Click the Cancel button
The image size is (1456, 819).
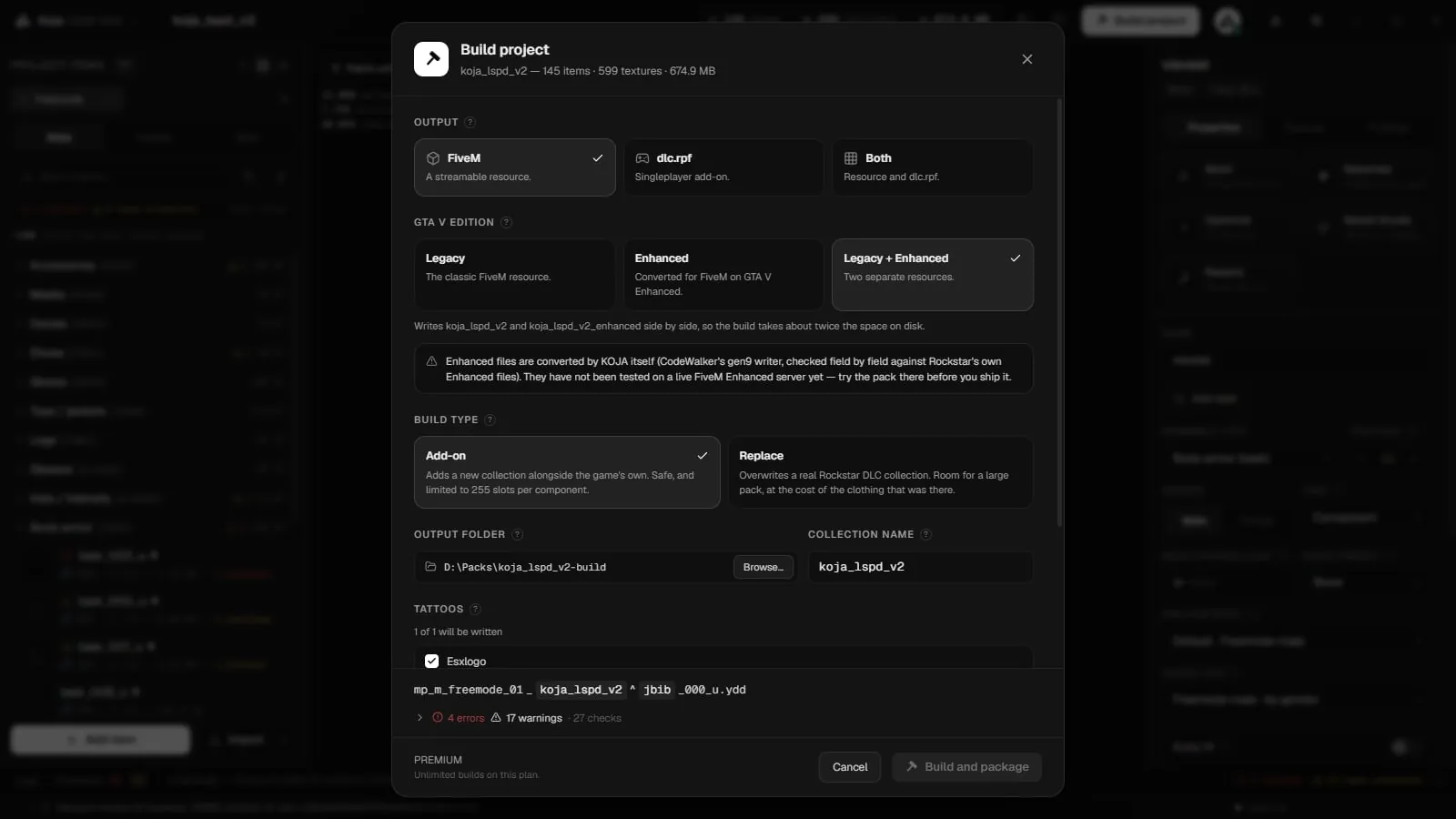pos(850,767)
